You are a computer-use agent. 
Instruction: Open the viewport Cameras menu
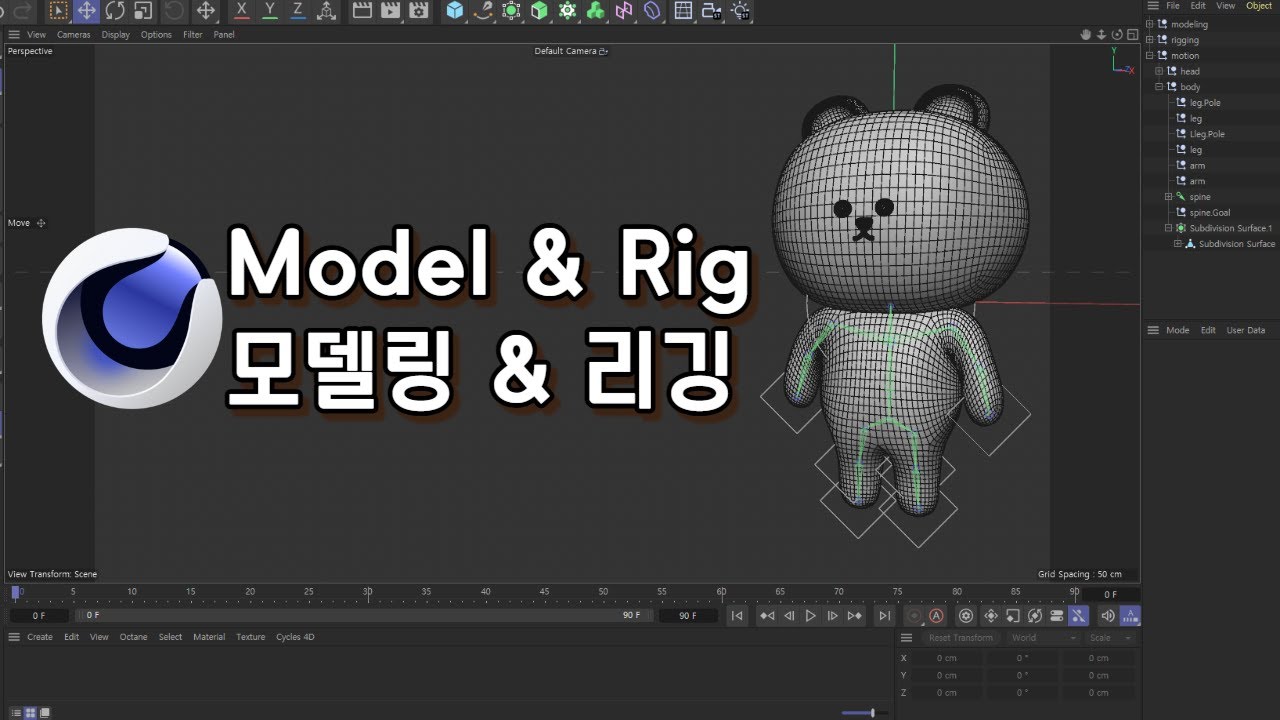coord(73,35)
